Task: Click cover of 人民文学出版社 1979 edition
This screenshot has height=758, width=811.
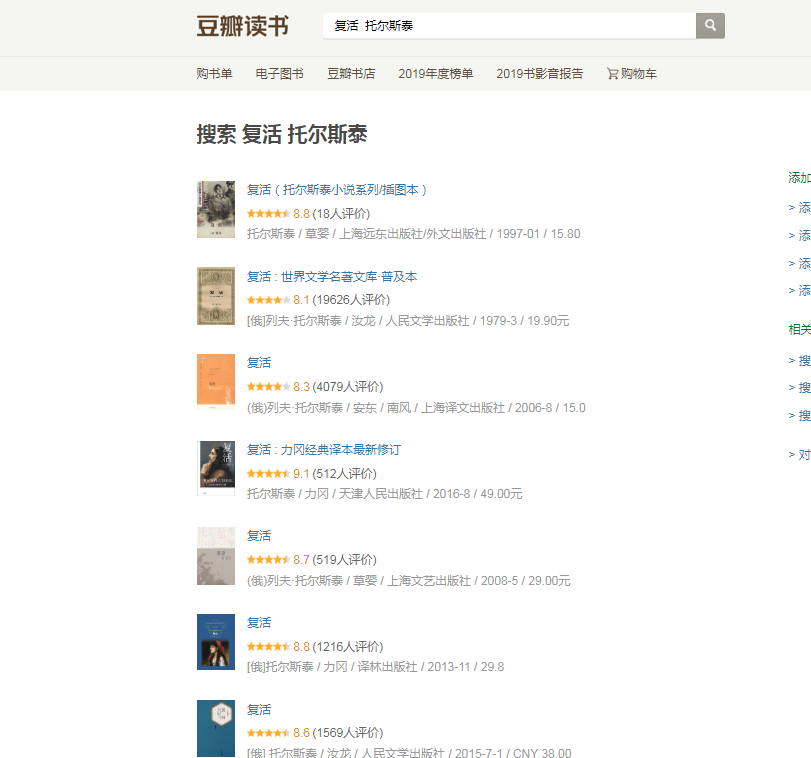Action: (x=216, y=296)
